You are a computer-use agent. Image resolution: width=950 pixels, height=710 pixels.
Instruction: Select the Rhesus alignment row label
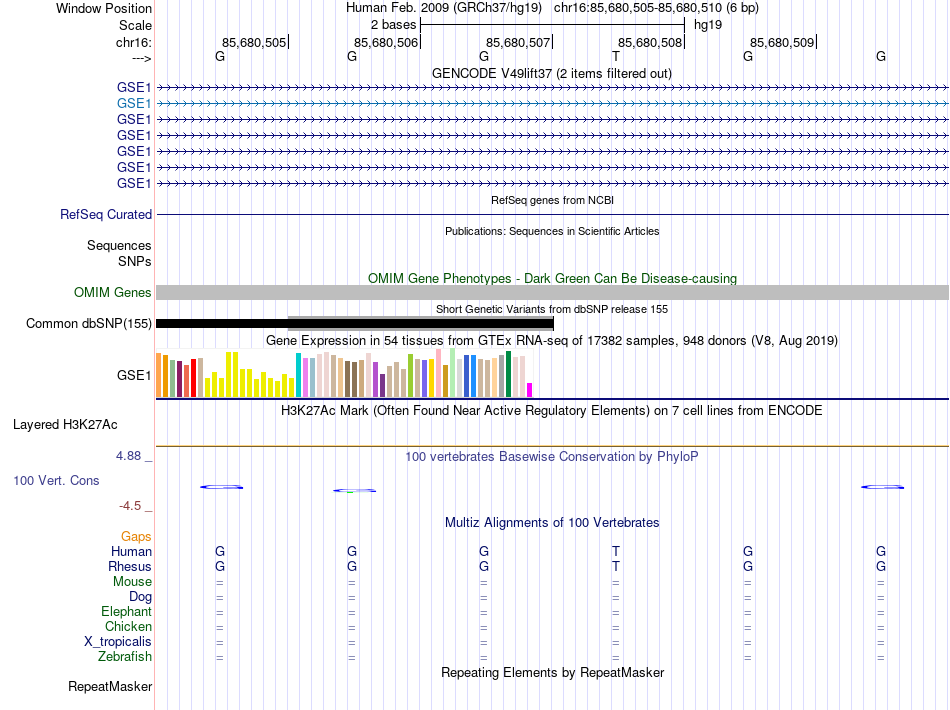click(x=130, y=566)
